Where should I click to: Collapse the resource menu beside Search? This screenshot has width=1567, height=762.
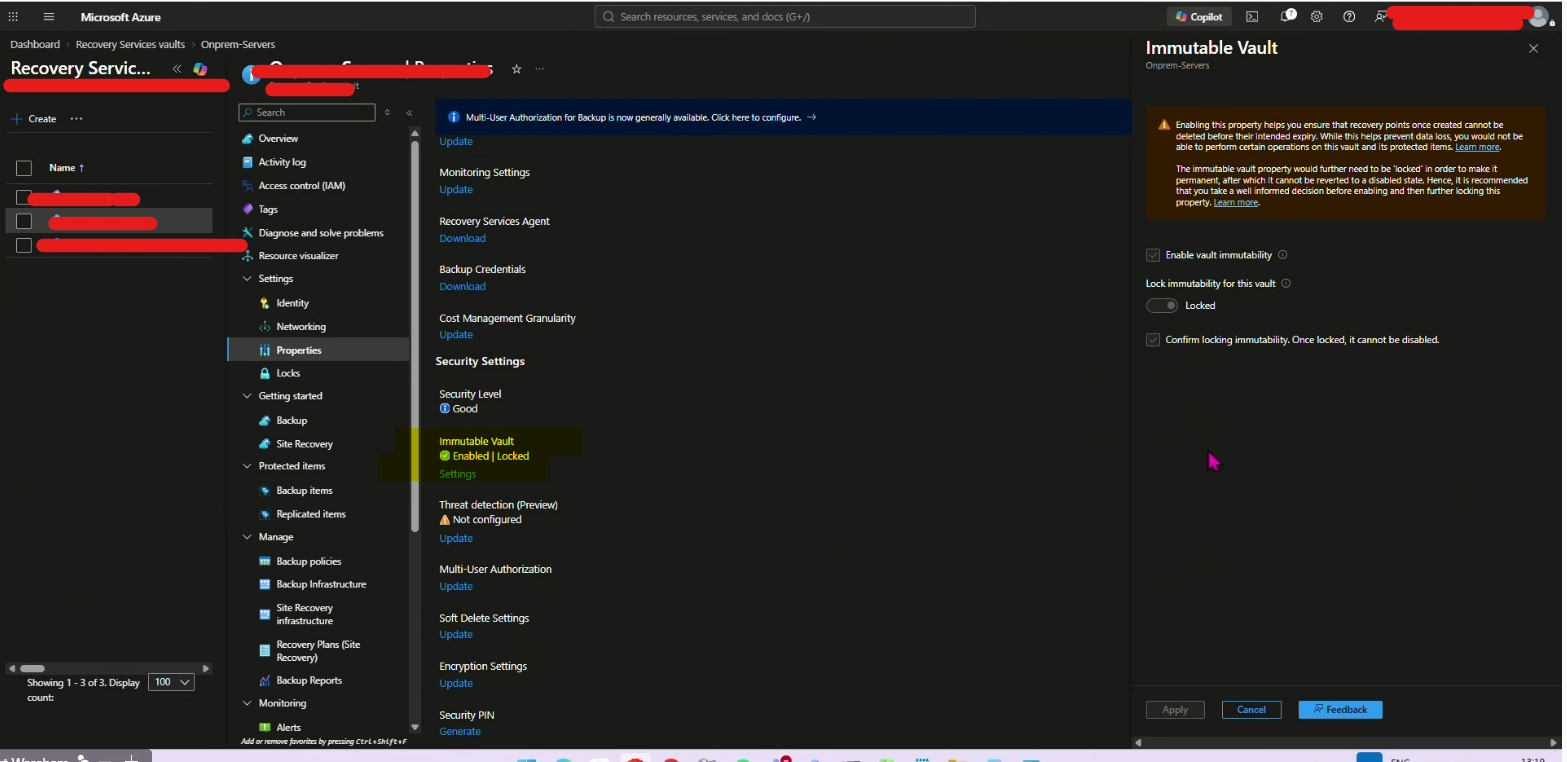point(409,113)
